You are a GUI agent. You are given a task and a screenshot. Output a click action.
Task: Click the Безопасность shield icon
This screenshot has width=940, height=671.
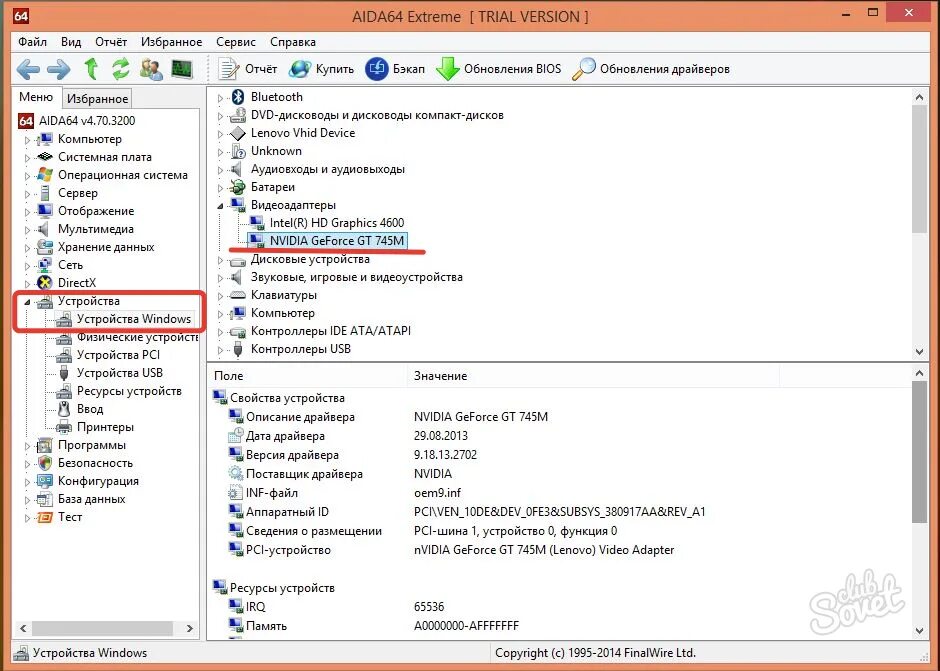coord(45,464)
